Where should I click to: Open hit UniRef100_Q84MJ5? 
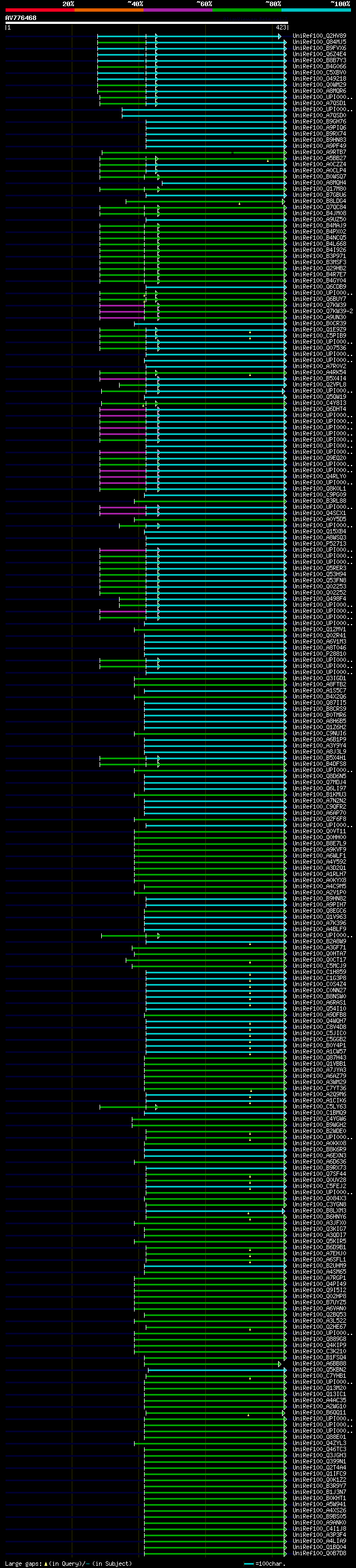[x=319, y=42]
